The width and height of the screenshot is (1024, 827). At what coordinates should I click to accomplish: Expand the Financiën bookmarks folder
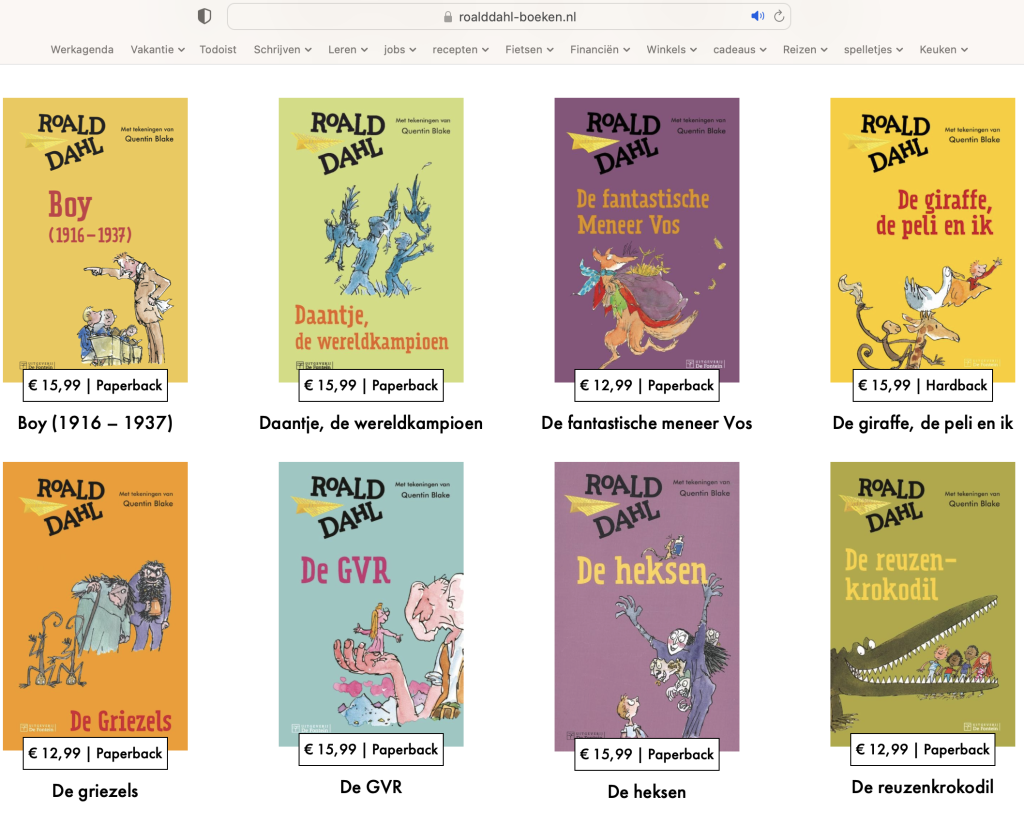pyautogui.click(x=600, y=50)
